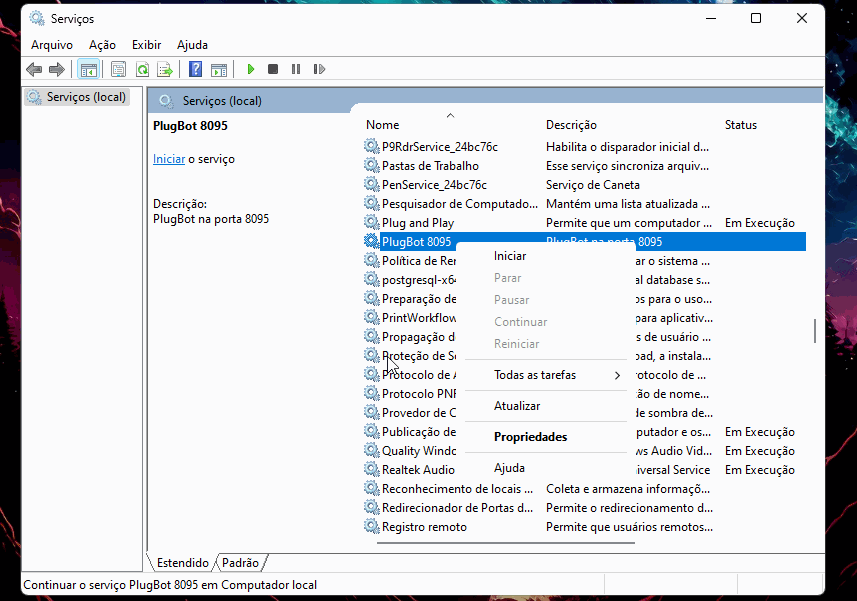Choose Atualizar in the context menu
The image size is (857, 601).
(x=545, y=406)
